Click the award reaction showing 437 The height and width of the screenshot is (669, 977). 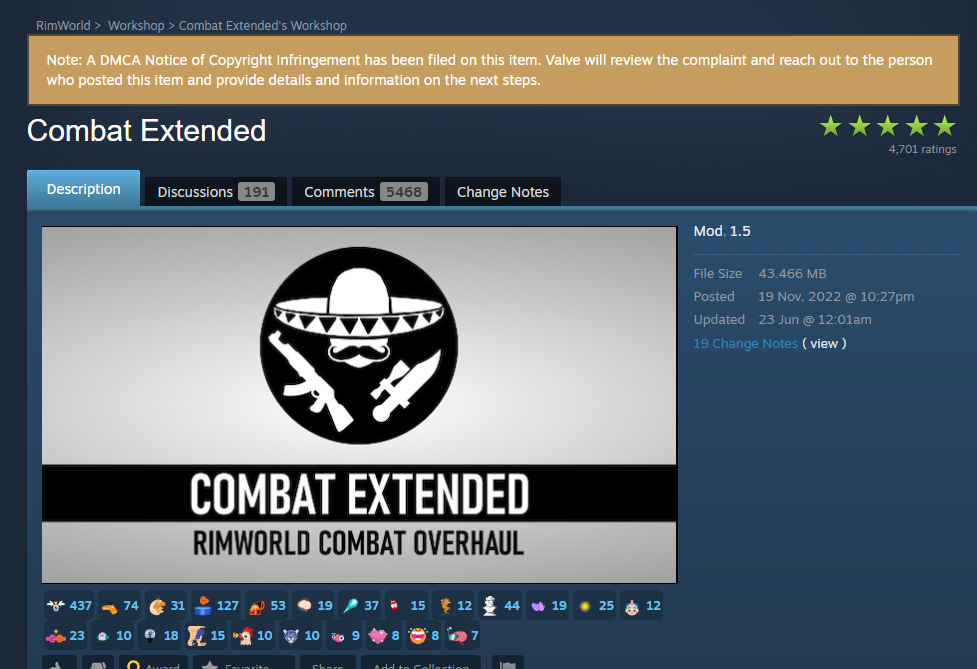(x=69, y=605)
